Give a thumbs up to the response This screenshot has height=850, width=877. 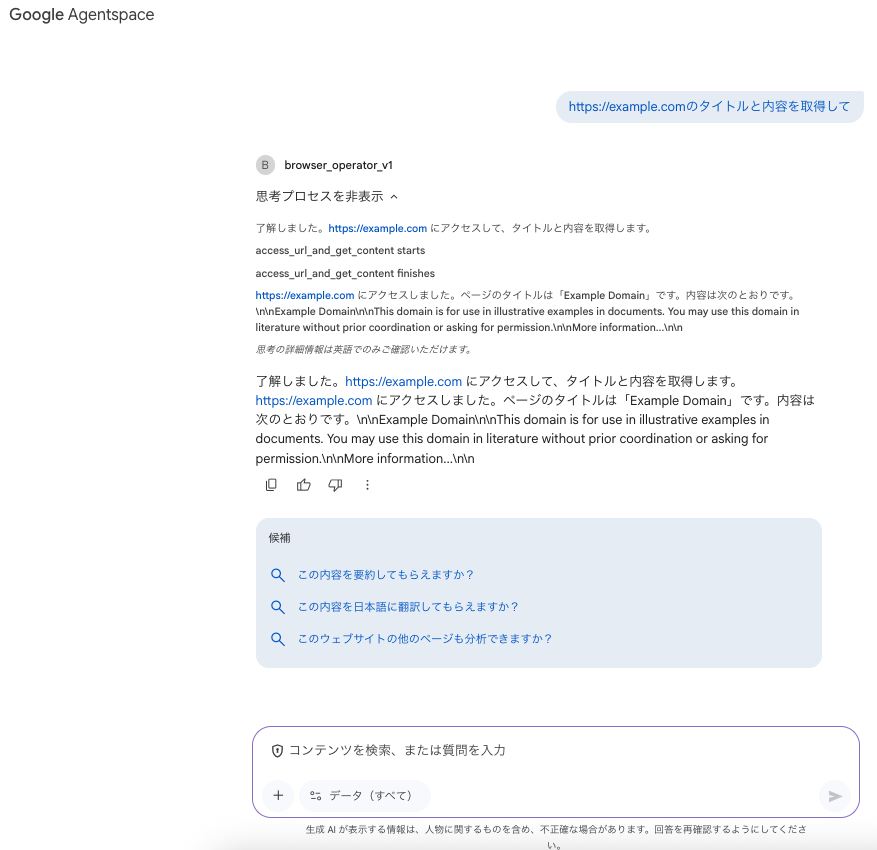coord(303,484)
